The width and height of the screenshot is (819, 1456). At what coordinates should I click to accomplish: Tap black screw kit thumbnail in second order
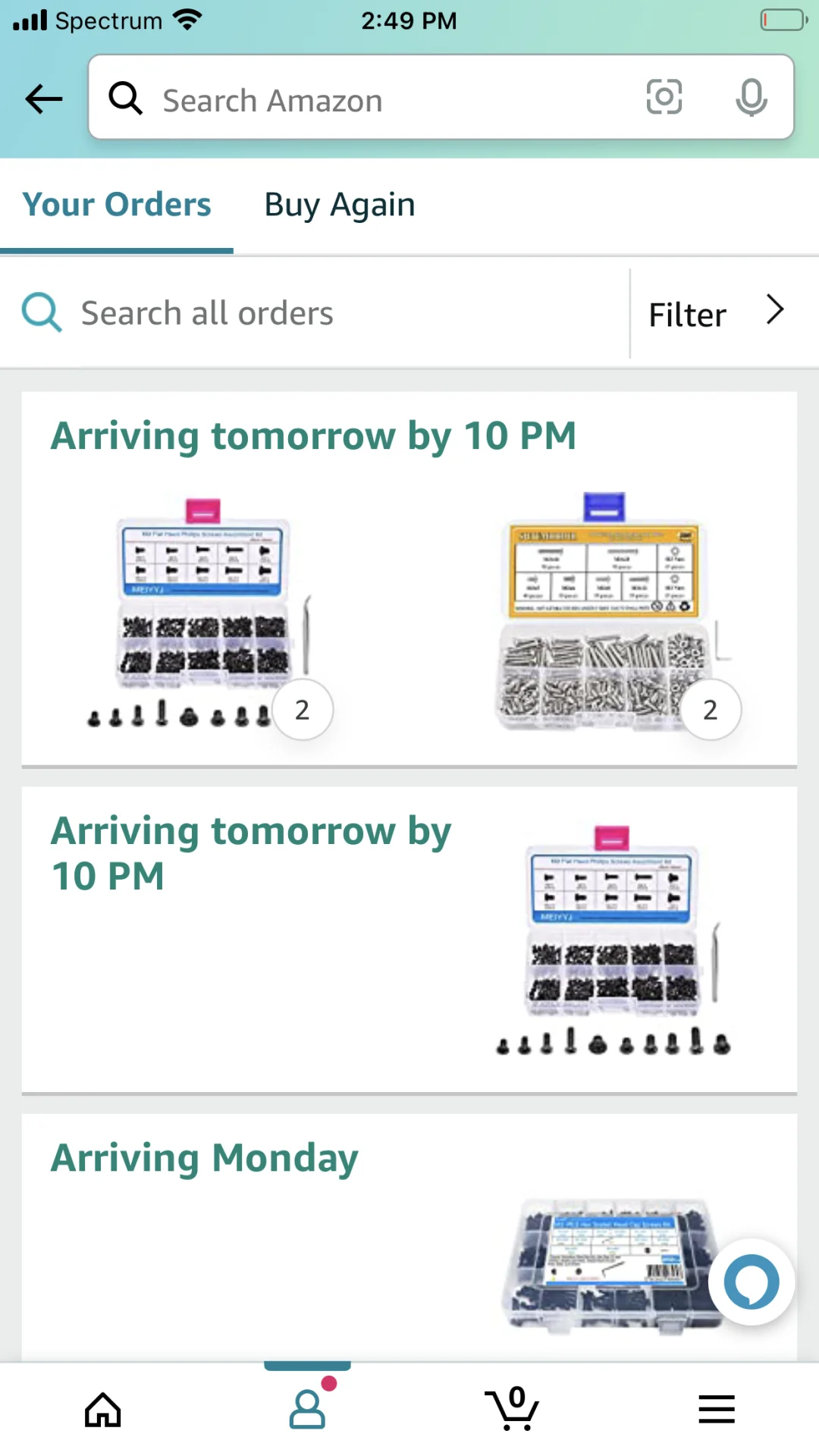[613, 940]
